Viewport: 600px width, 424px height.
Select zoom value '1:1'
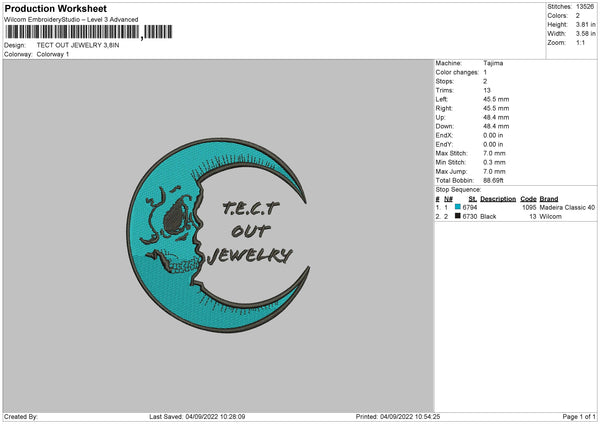pyautogui.click(x=580, y=42)
